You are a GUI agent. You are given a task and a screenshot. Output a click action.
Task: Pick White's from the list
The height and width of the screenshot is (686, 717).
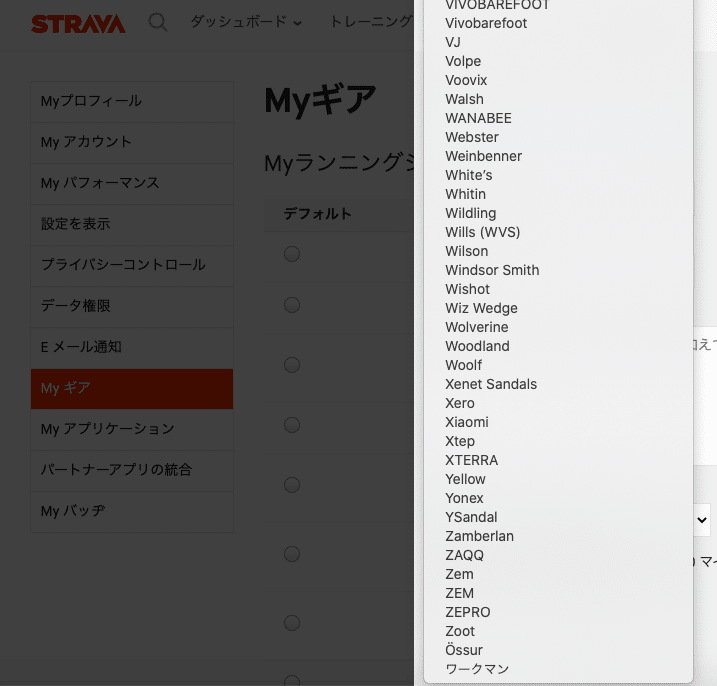(x=558, y=175)
